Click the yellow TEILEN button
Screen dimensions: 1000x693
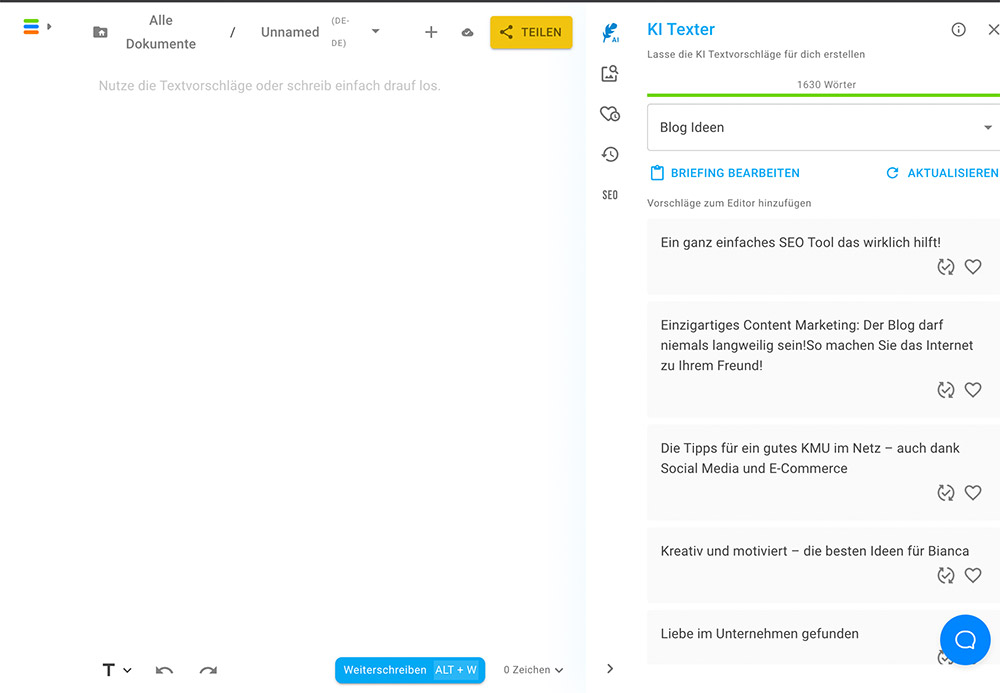(531, 32)
